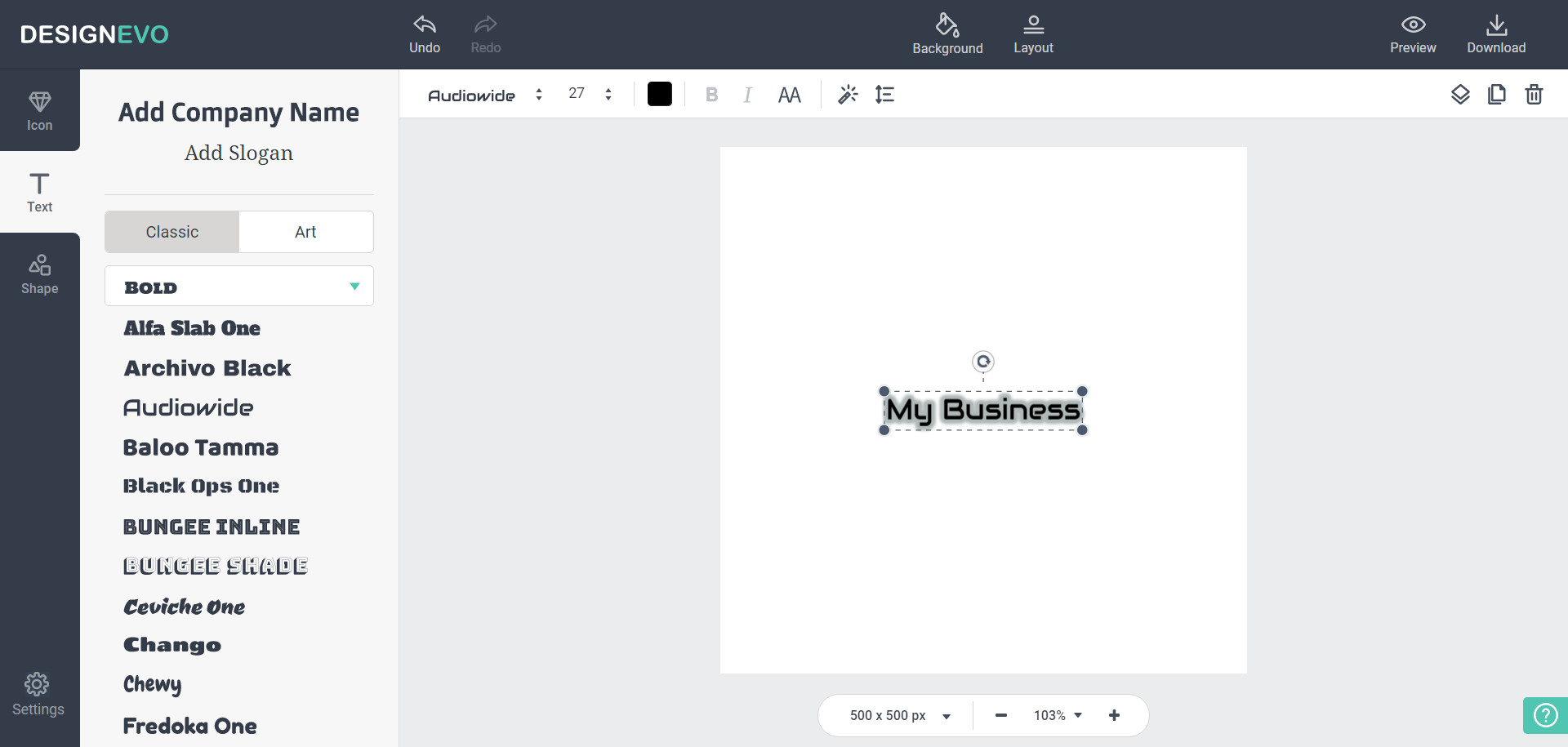This screenshot has width=1568, height=747.
Task: Choose Audiowide in the font list
Action: point(189,407)
